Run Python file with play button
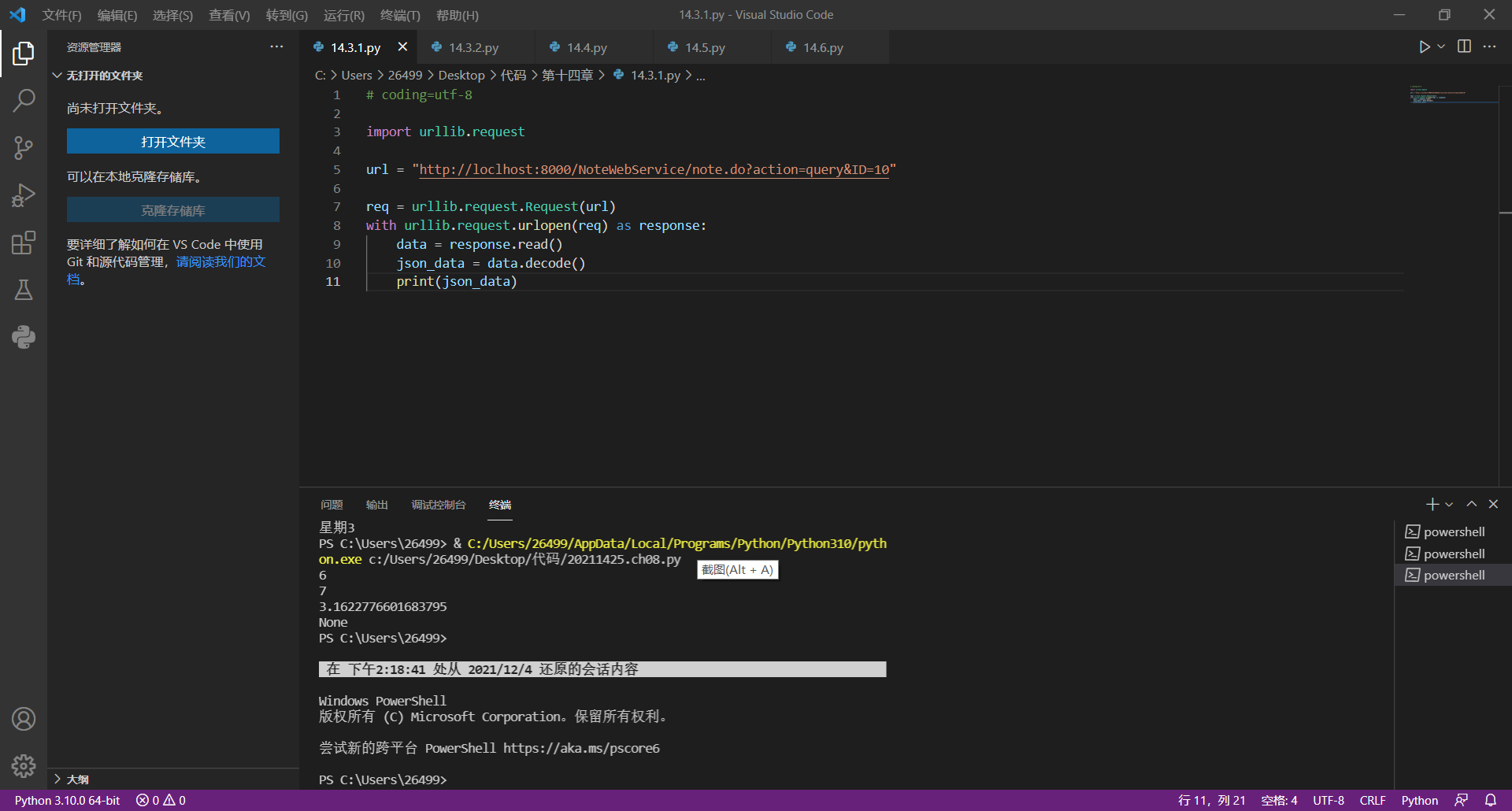1512x811 pixels. (1424, 47)
